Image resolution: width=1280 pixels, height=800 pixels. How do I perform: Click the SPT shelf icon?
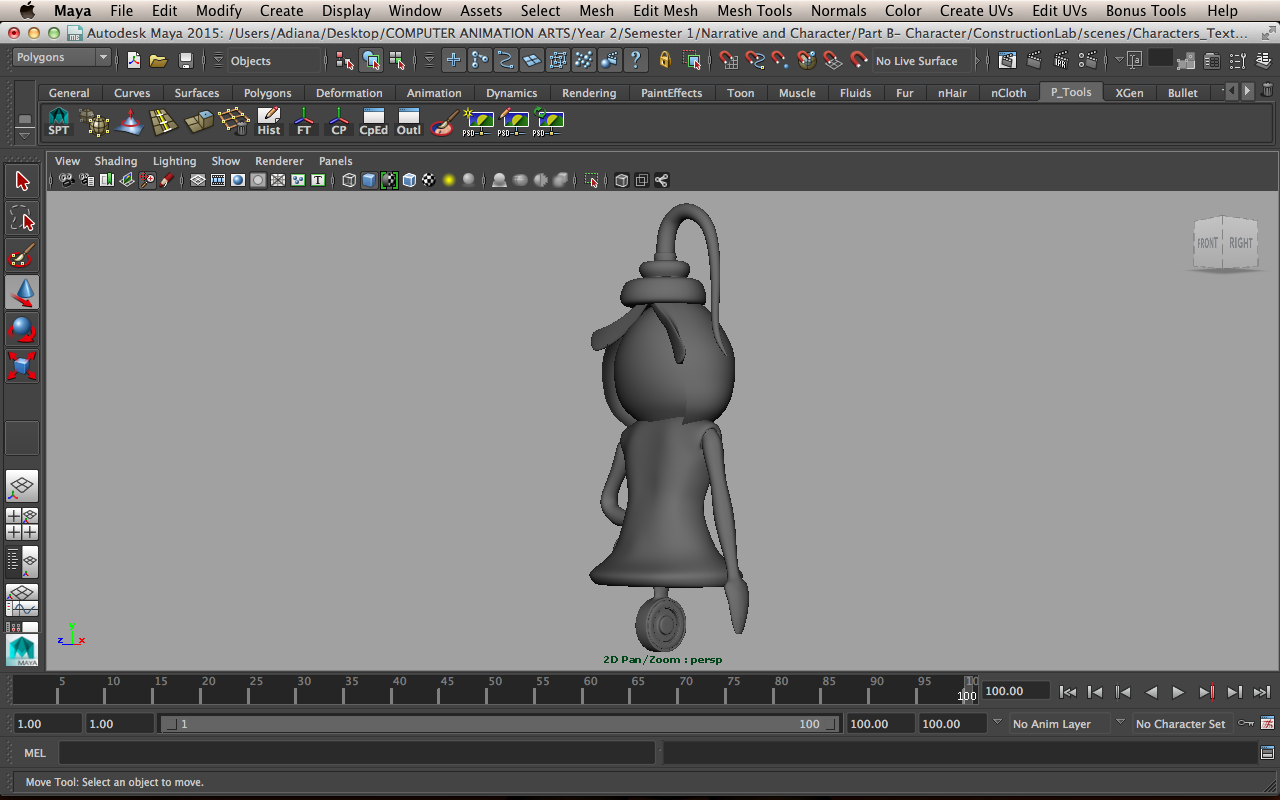click(59, 122)
